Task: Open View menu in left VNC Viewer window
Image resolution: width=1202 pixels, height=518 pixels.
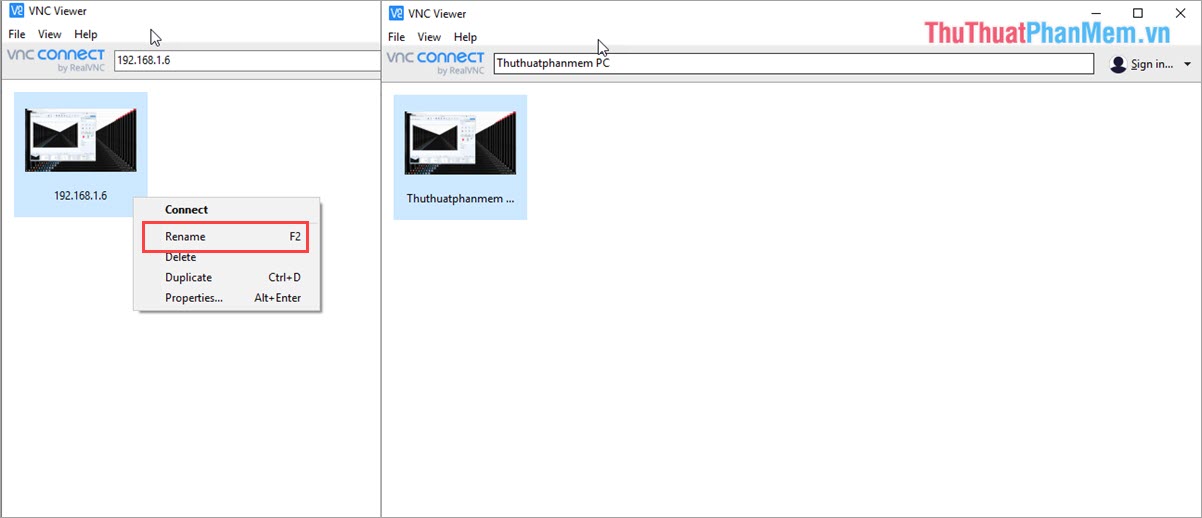Action: point(50,34)
